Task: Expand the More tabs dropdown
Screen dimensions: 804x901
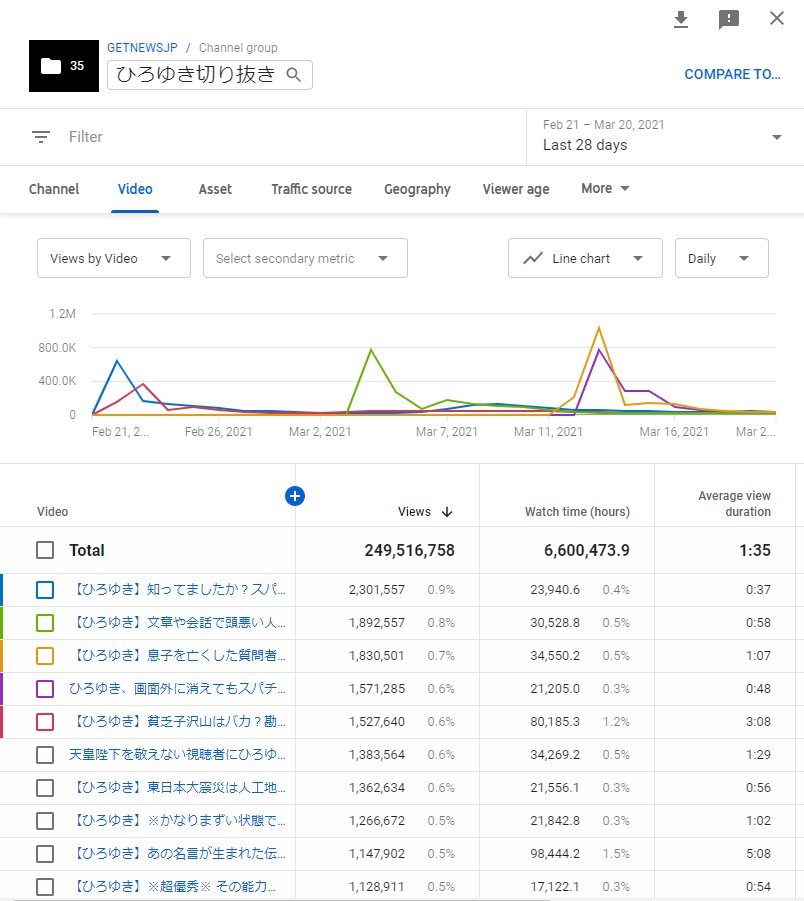Action: (x=605, y=188)
